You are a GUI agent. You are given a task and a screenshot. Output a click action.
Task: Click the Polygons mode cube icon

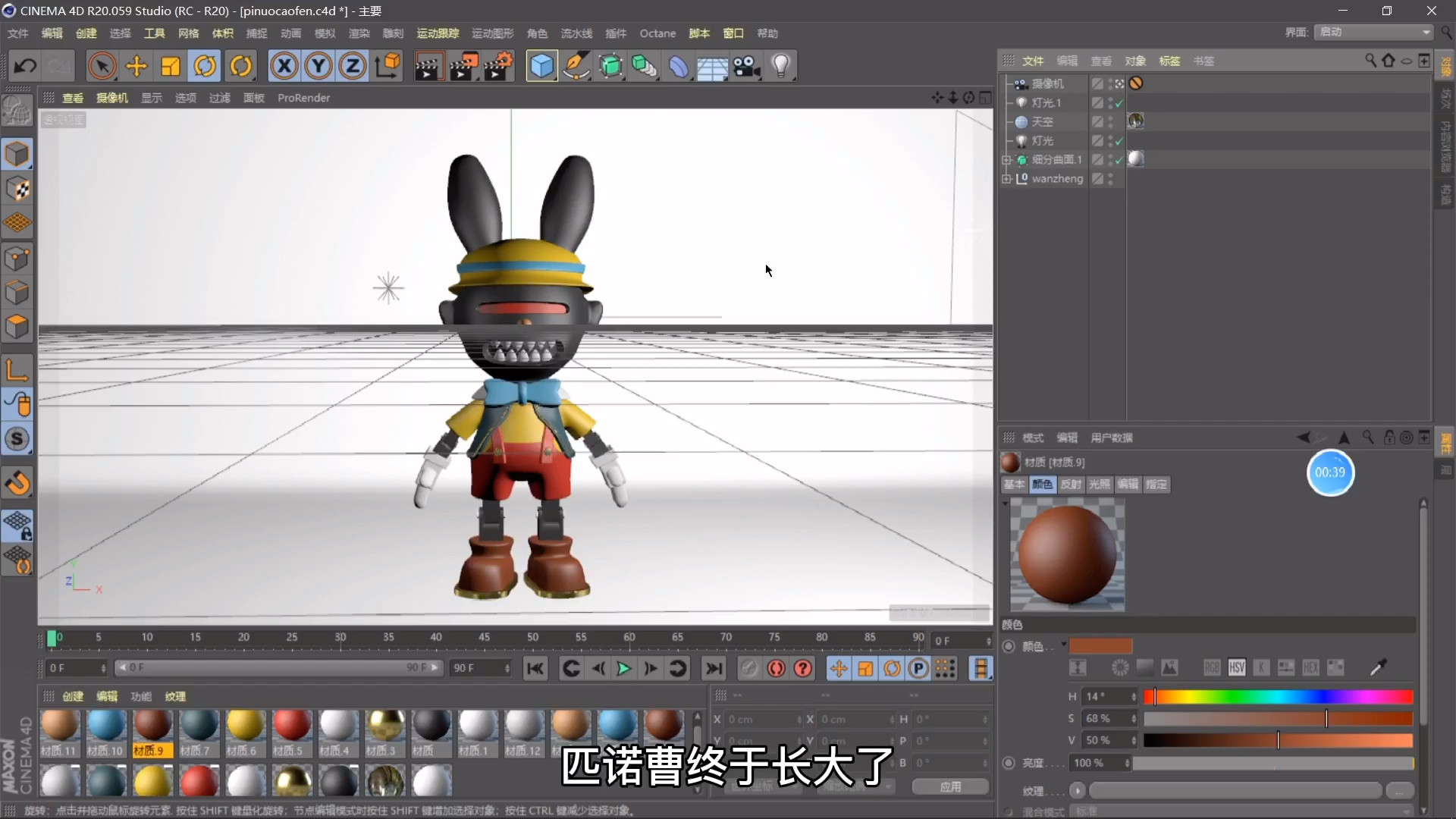pyautogui.click(x=17, y=327)
